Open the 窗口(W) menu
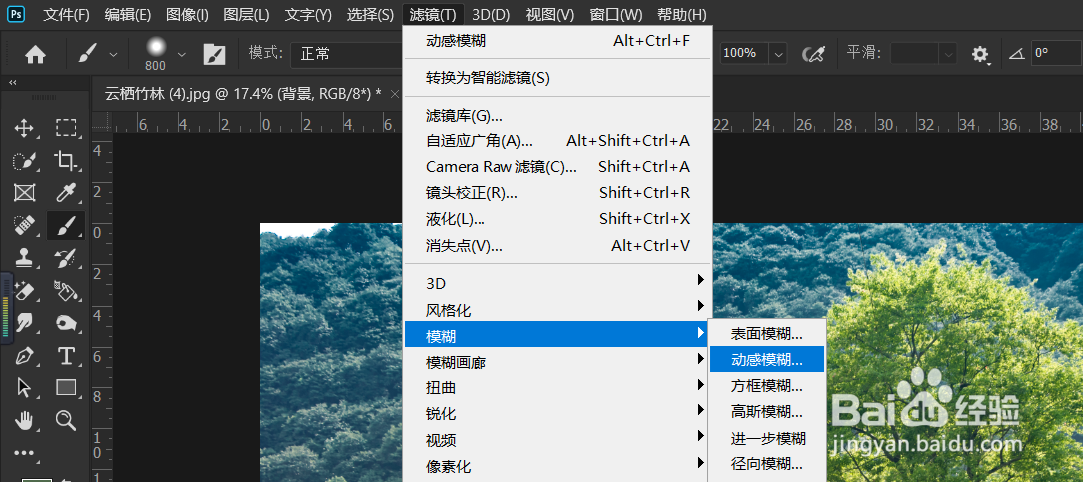This screenshot has height=482, width=1083. point(615,15)
